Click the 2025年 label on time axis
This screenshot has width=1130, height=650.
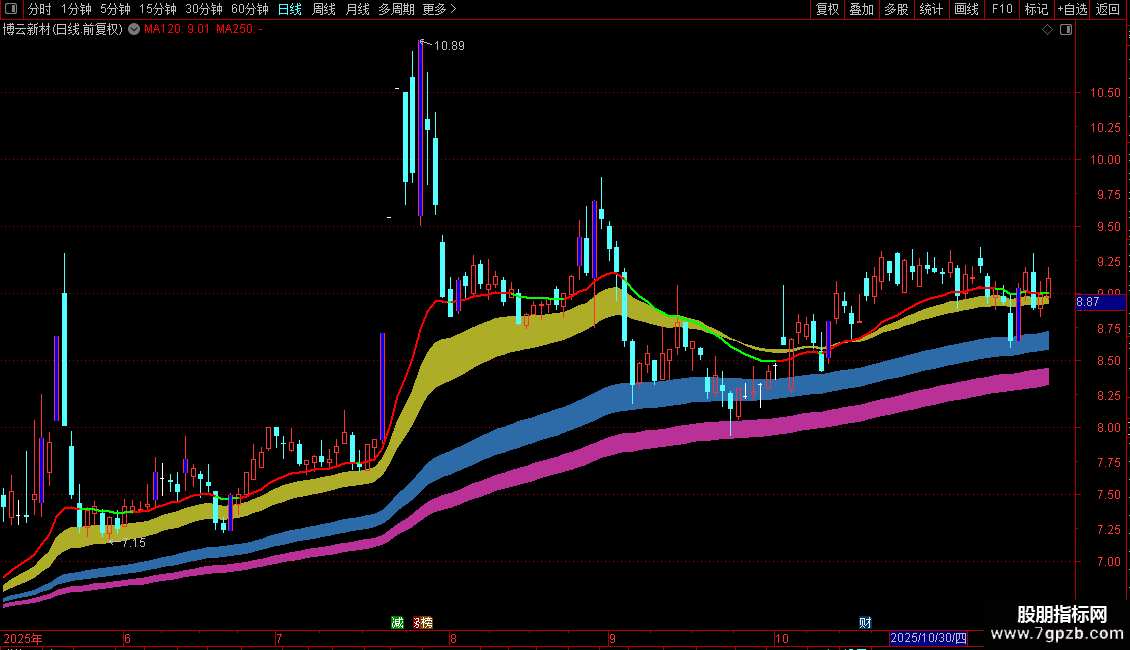point(23,638)
